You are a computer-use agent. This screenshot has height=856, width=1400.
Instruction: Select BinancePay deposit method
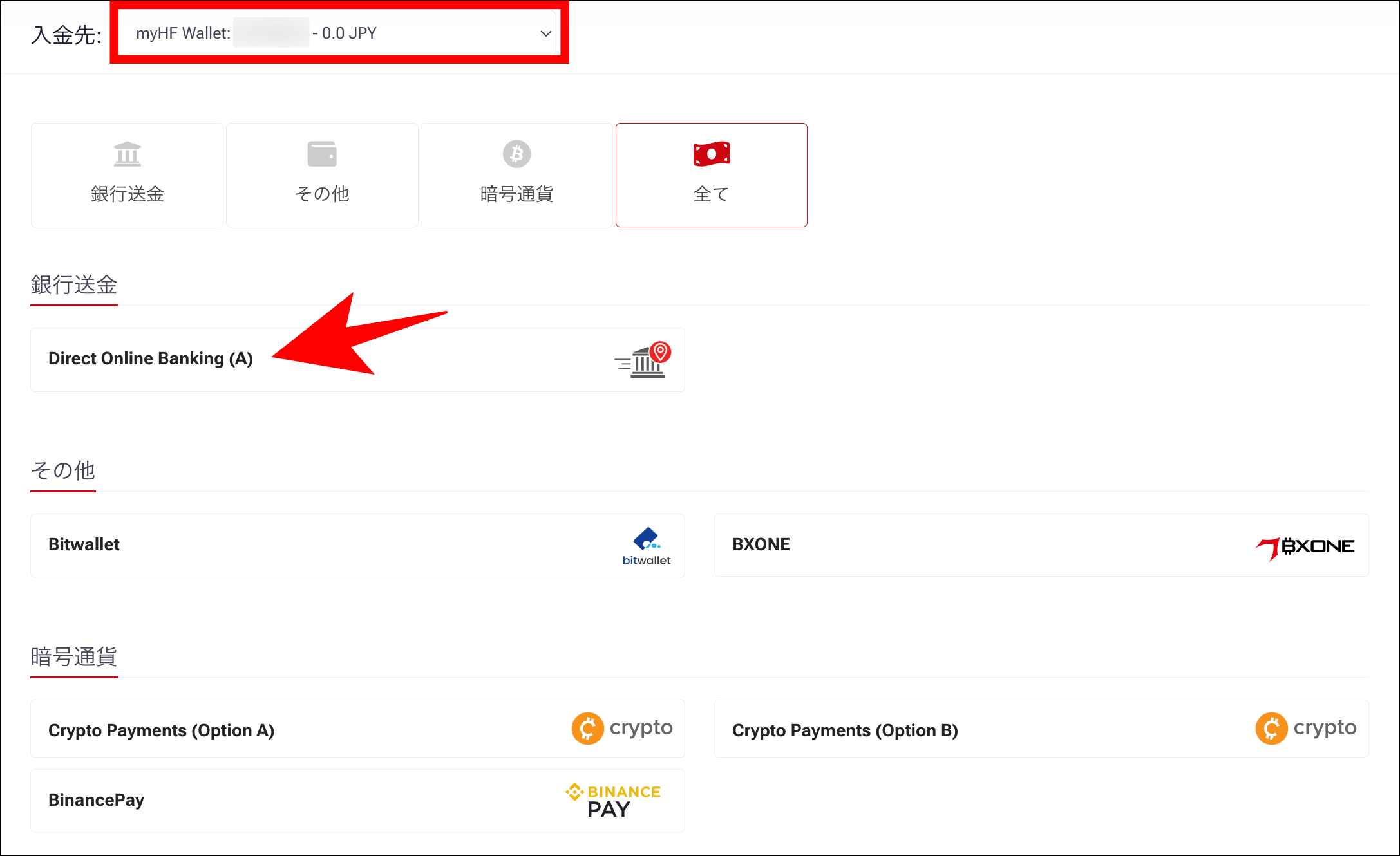pos(97,800)
